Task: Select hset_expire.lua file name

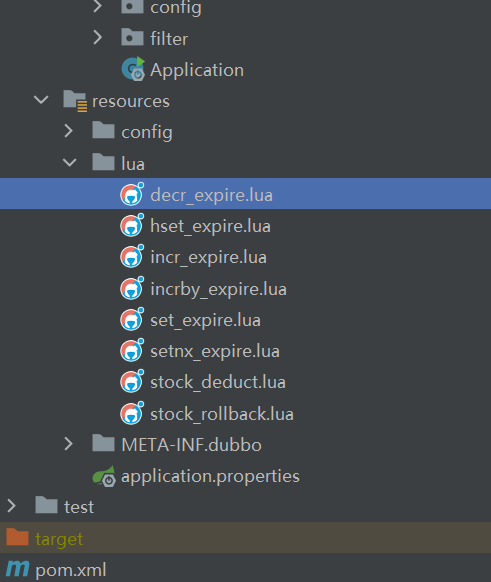Action: coord(210,226)
